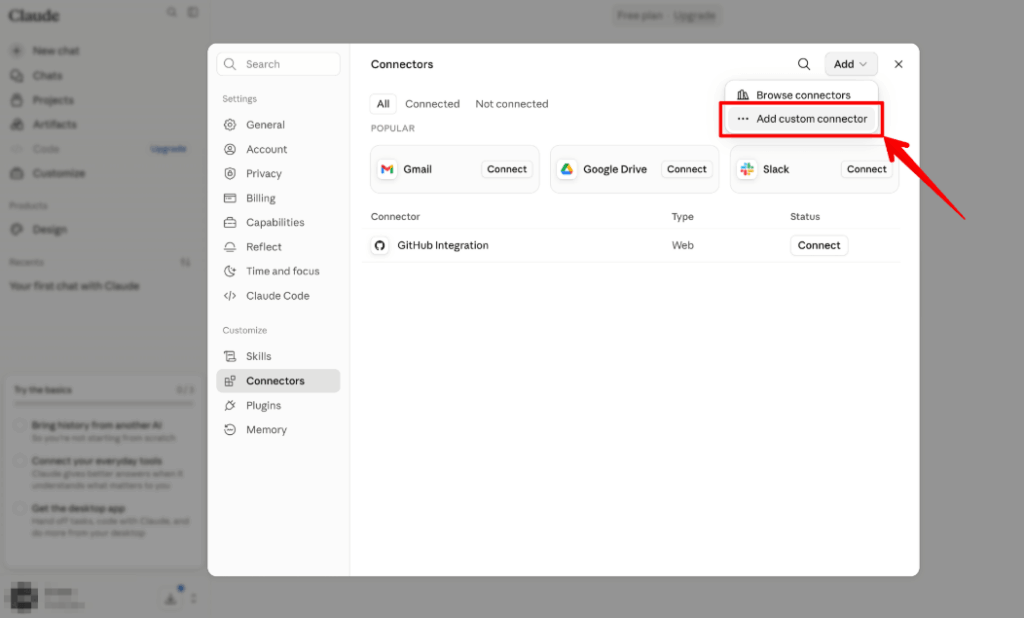Switch to the Connected filter tab

click(x=432, y=104)
